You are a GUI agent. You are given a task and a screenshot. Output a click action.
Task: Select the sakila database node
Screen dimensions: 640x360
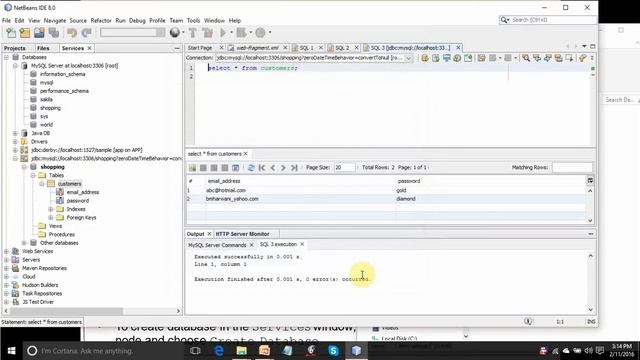(46, 99)
